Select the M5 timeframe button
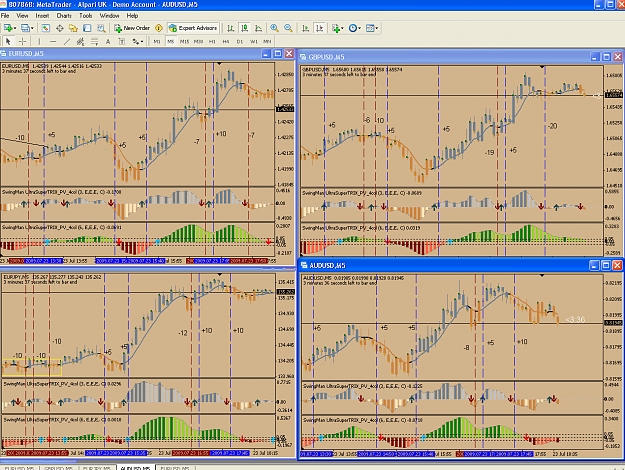The height and width of the screenshot is (470, 625). tap(171, 41)
